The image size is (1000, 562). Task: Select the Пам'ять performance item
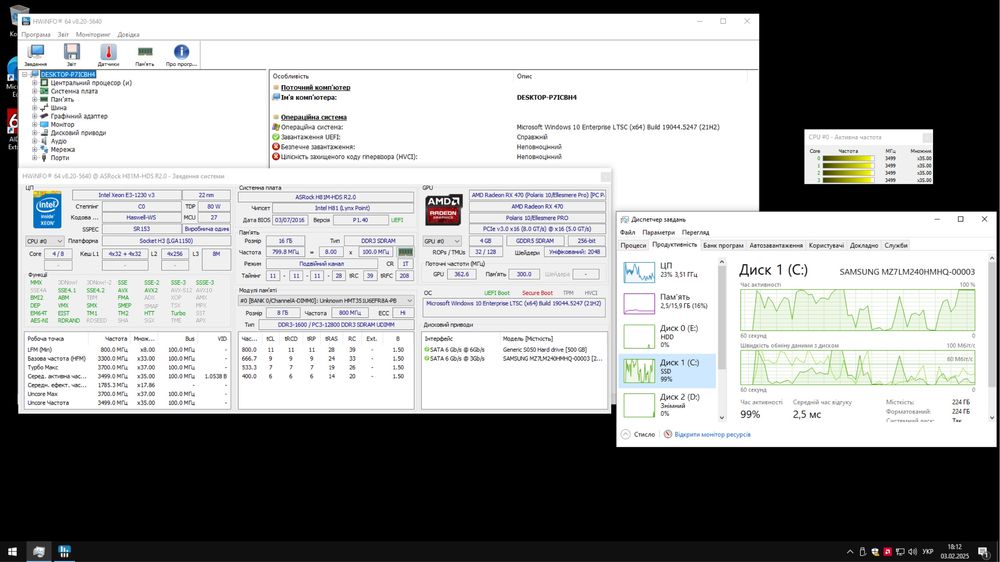coord(668,302)
